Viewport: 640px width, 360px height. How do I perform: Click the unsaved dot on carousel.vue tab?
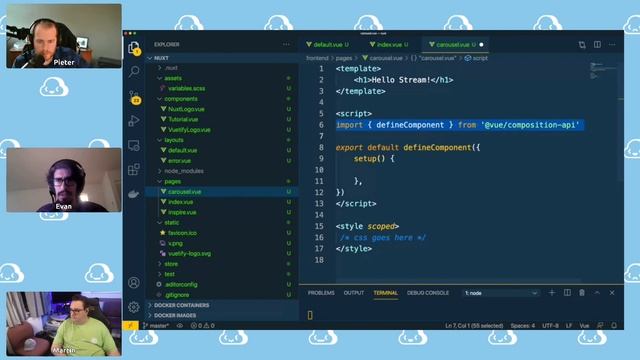coord(481,44)
